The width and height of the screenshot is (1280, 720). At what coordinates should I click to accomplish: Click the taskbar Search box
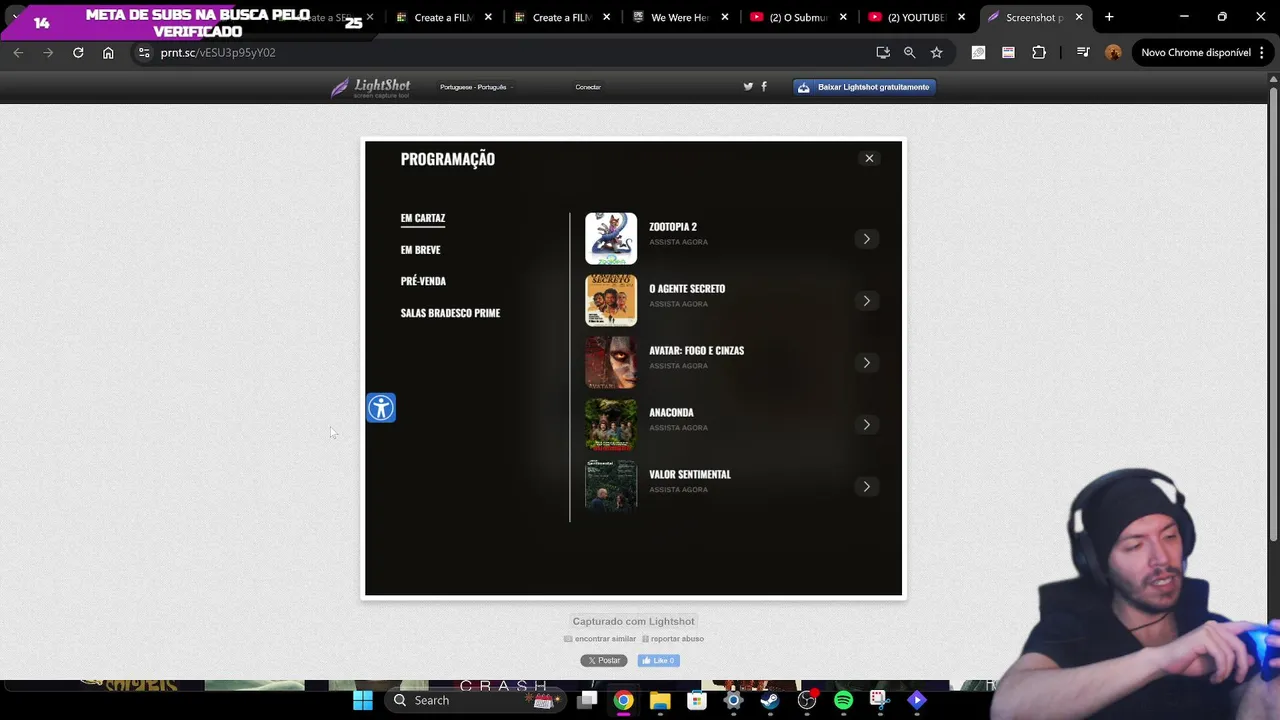coord(473,700)
